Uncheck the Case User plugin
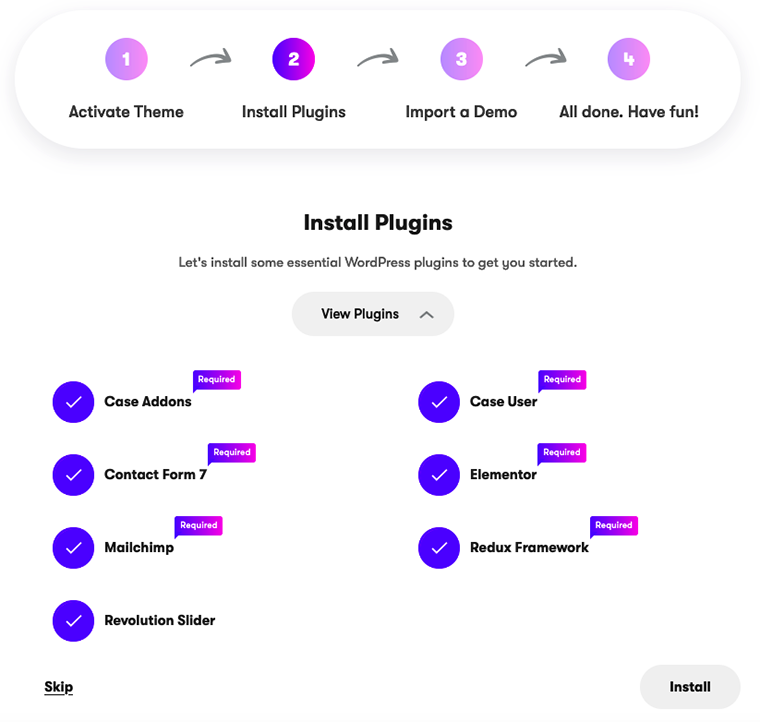Image resolution: width=760 pixels, height=722 pixels. pos(439,402)
